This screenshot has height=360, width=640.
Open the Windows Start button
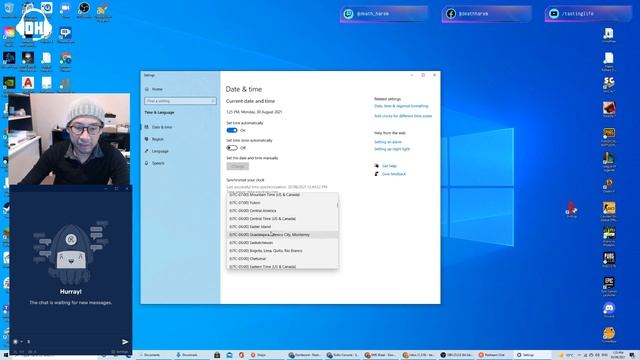5,355
